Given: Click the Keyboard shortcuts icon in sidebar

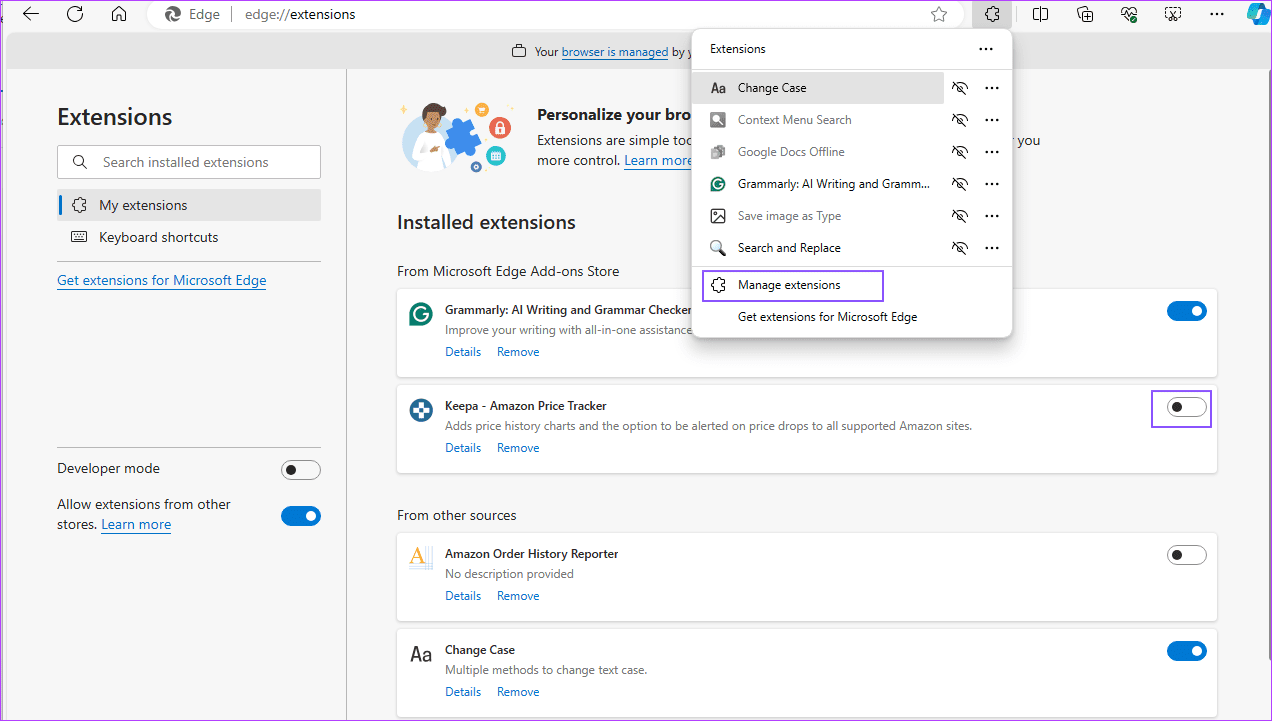Looking at the screenshot, I should 79,237.
